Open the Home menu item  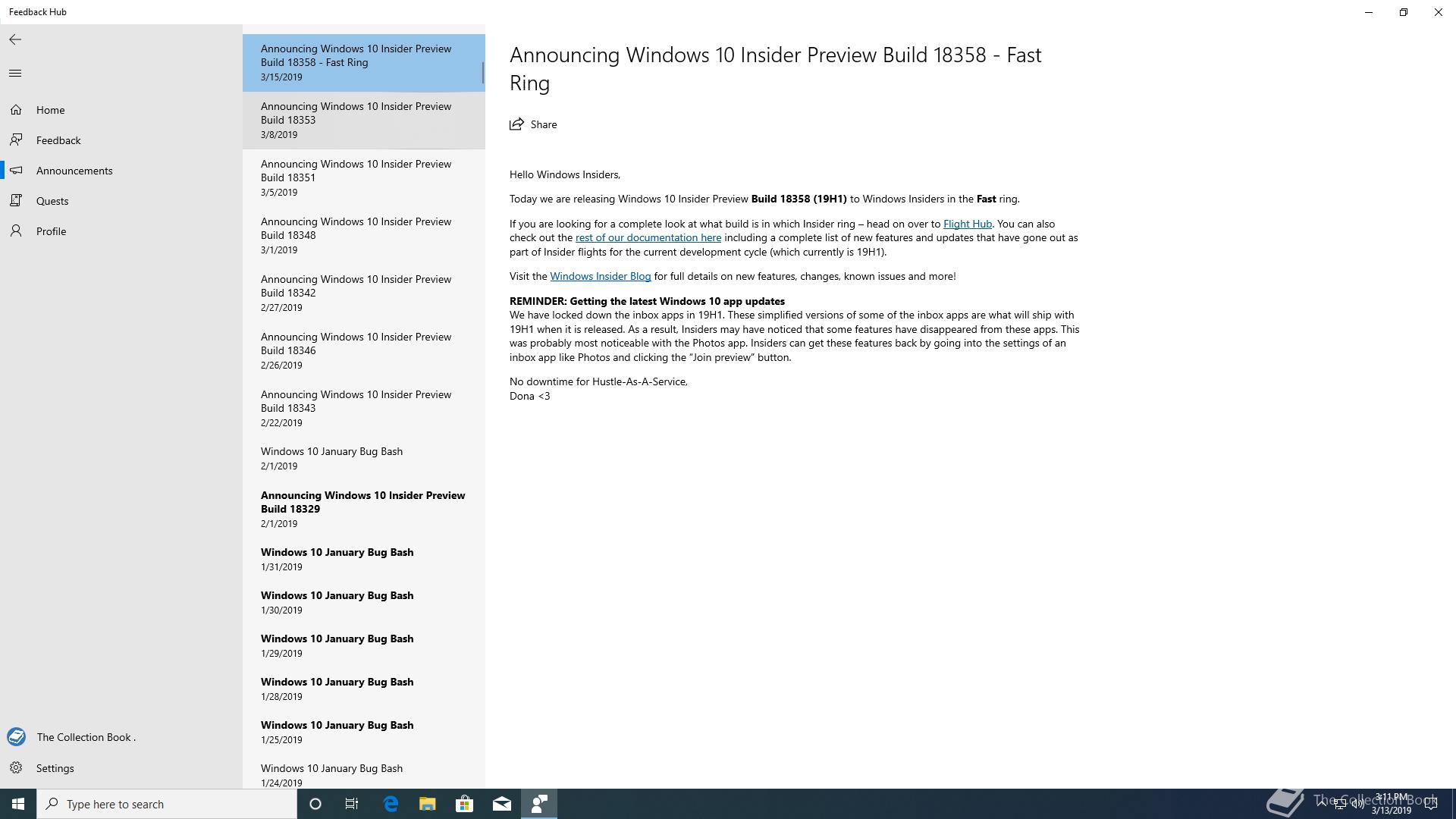click(x=121, y=110)
